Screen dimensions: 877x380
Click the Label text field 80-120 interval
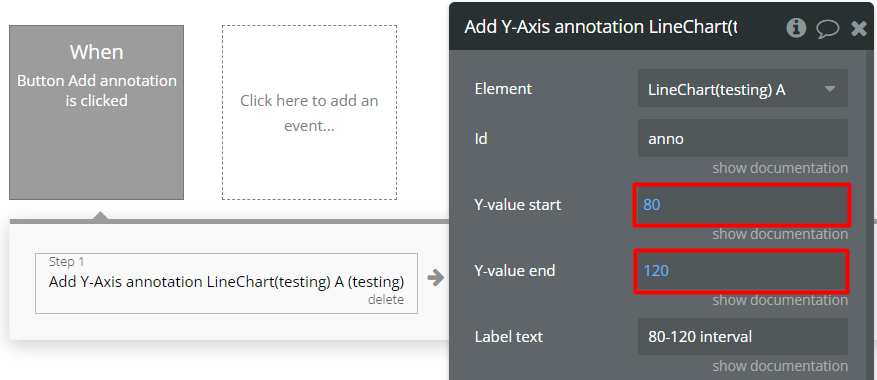[743, 336]
